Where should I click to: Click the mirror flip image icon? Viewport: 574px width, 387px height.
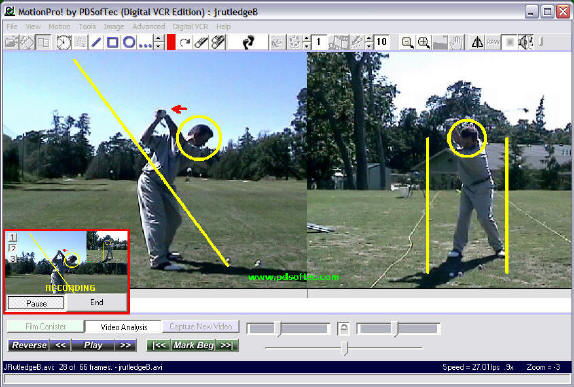point(477,42)
